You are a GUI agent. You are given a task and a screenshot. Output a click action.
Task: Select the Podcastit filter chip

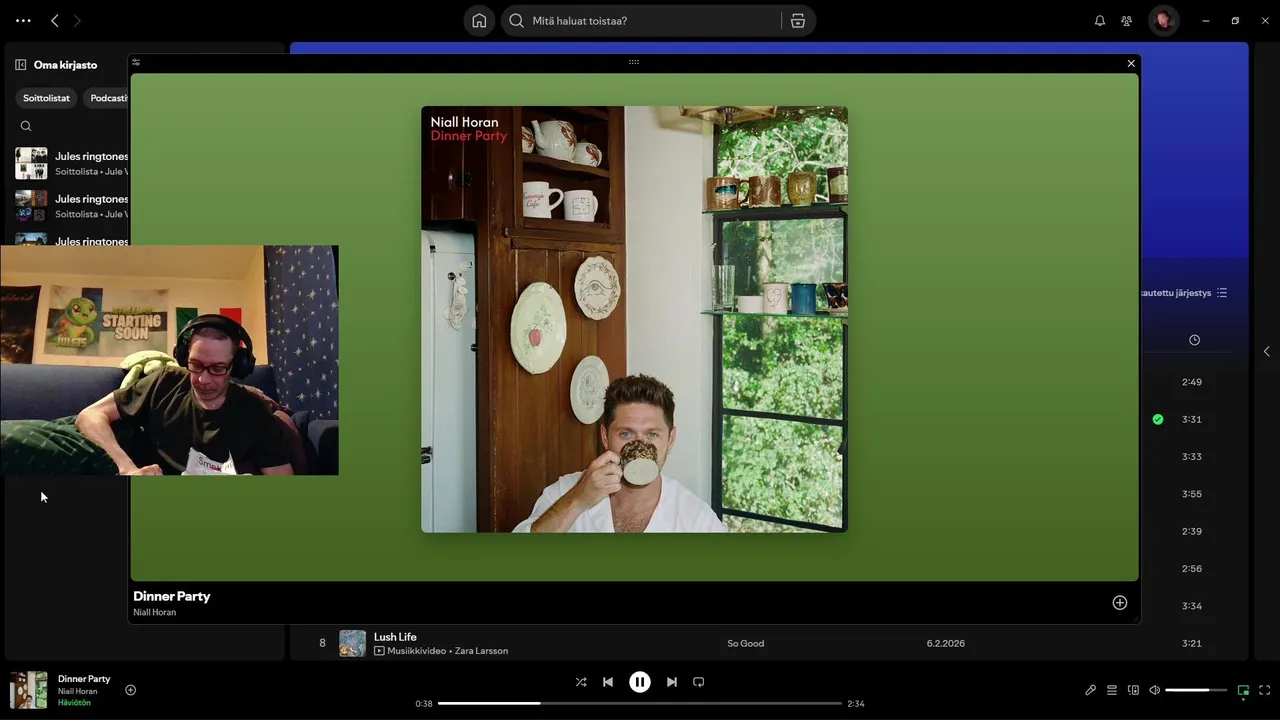108,98
